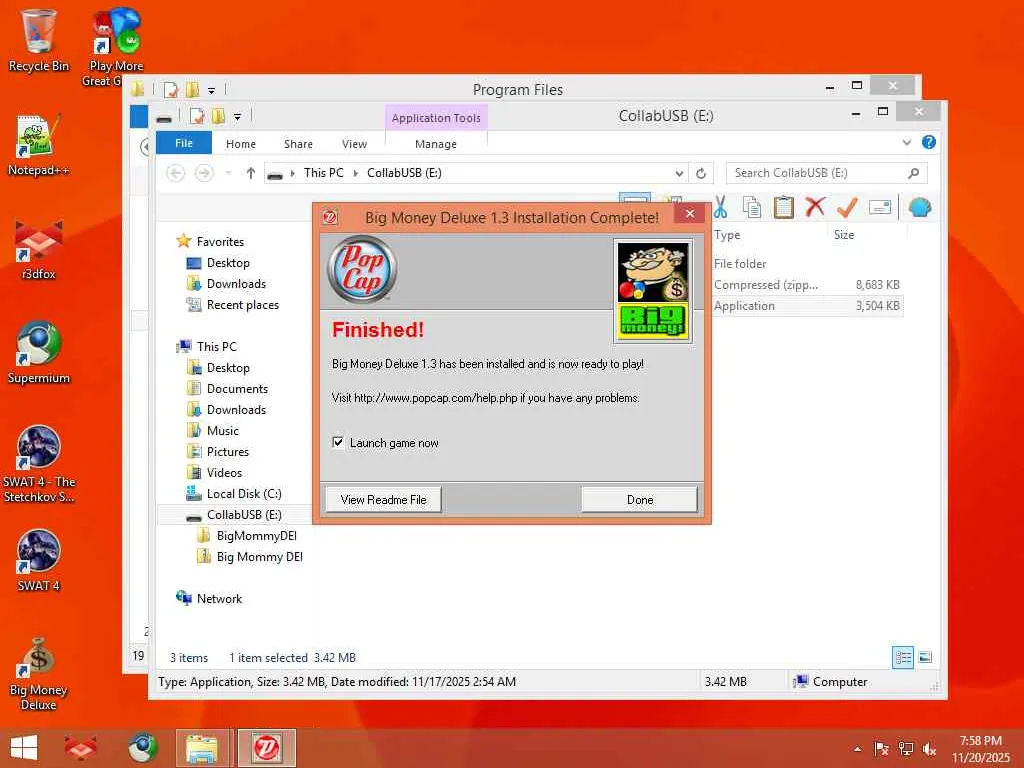1024x768 pixels.
Task: Switch to details view icon in status bar
Action: point(903,657)
